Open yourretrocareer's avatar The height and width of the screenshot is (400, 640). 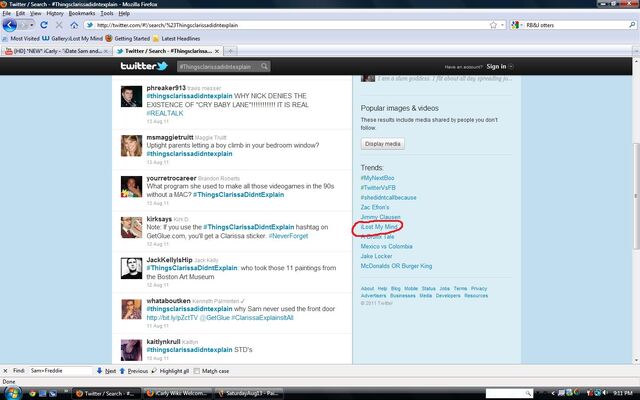tap(131, 187)
